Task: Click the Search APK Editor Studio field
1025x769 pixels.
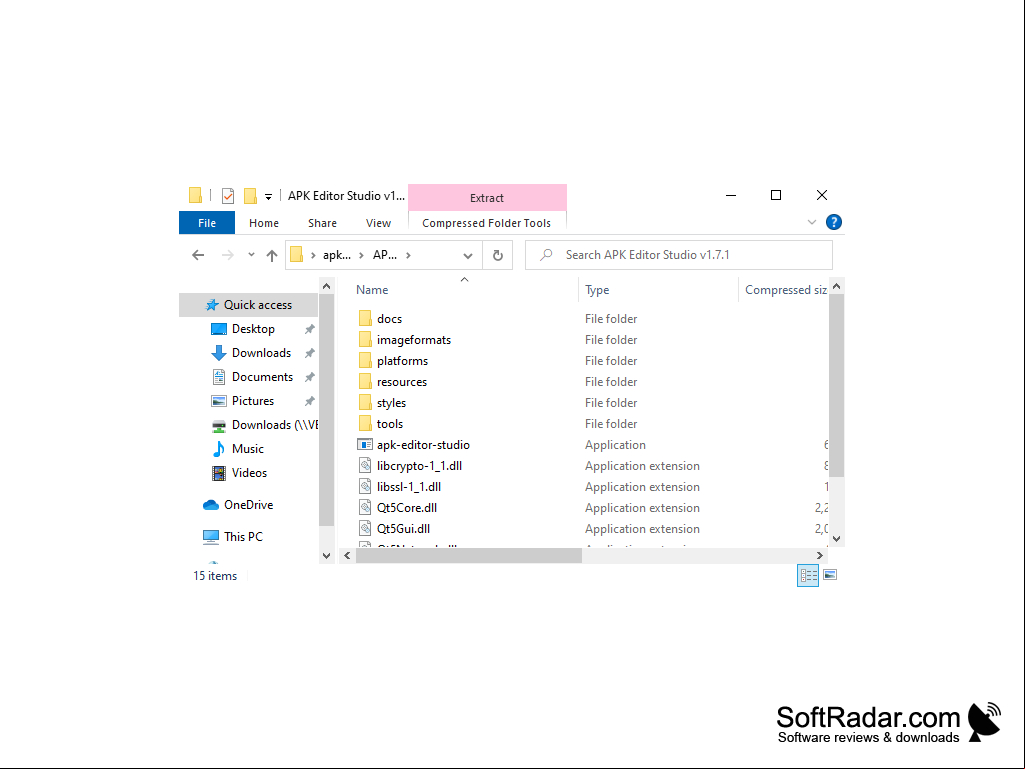Action: 679,255
